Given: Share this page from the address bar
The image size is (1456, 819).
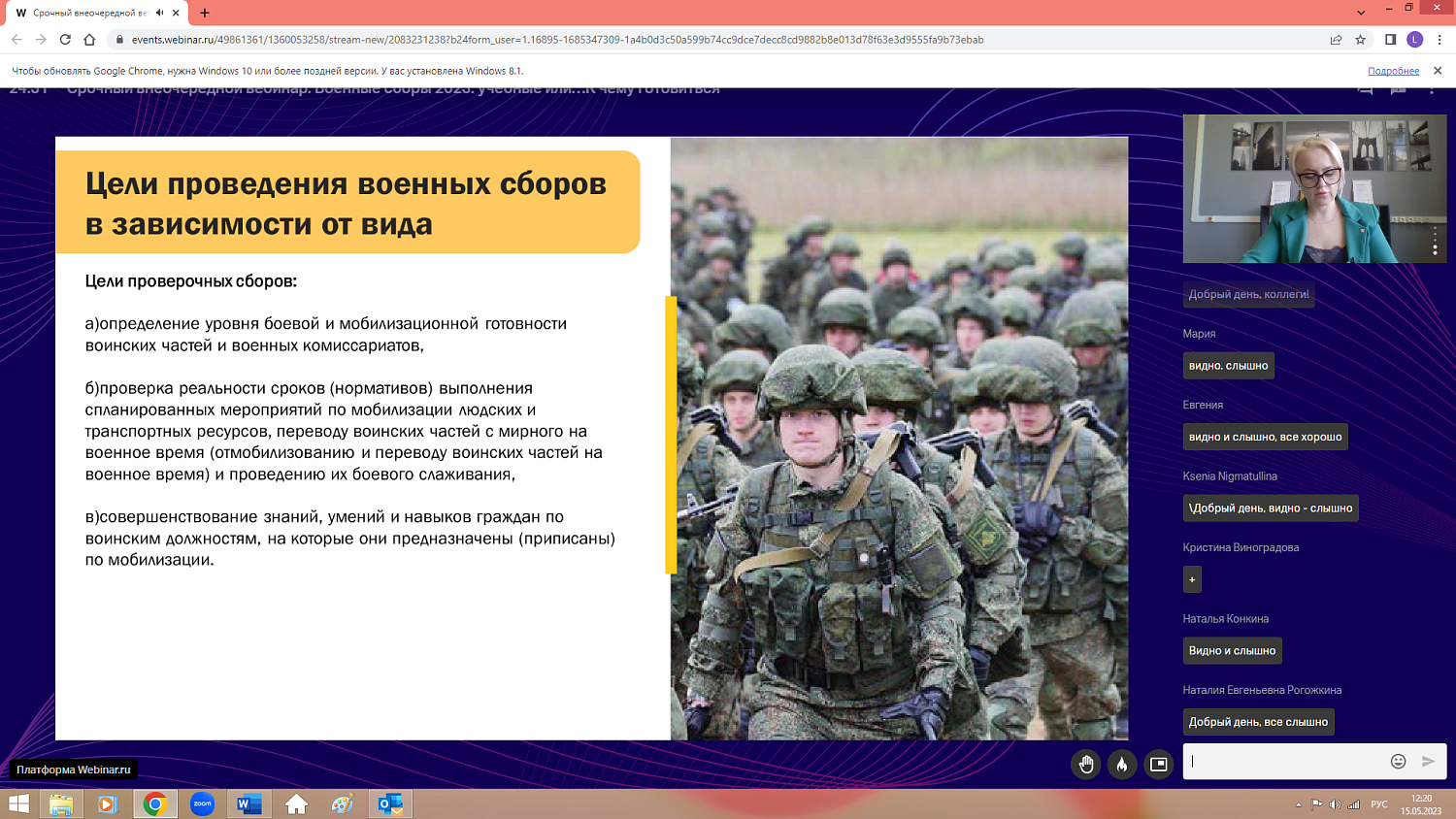Looking at the screenshot, I should [x=1337, y=40].
